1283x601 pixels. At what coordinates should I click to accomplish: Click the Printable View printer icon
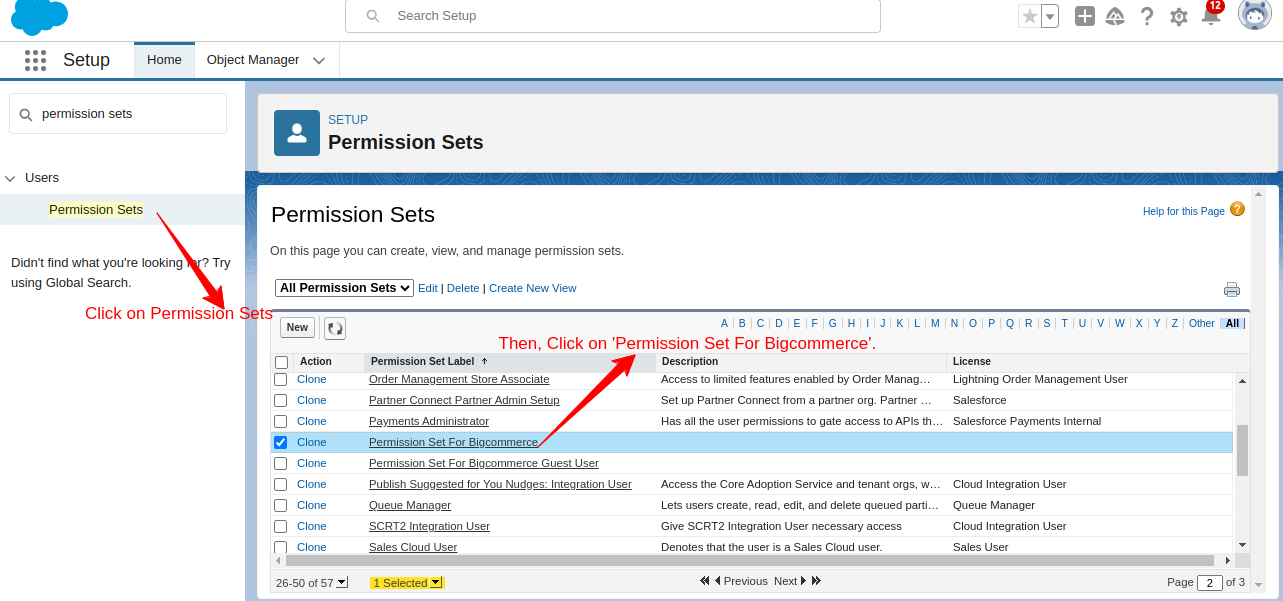(1232, 289)
